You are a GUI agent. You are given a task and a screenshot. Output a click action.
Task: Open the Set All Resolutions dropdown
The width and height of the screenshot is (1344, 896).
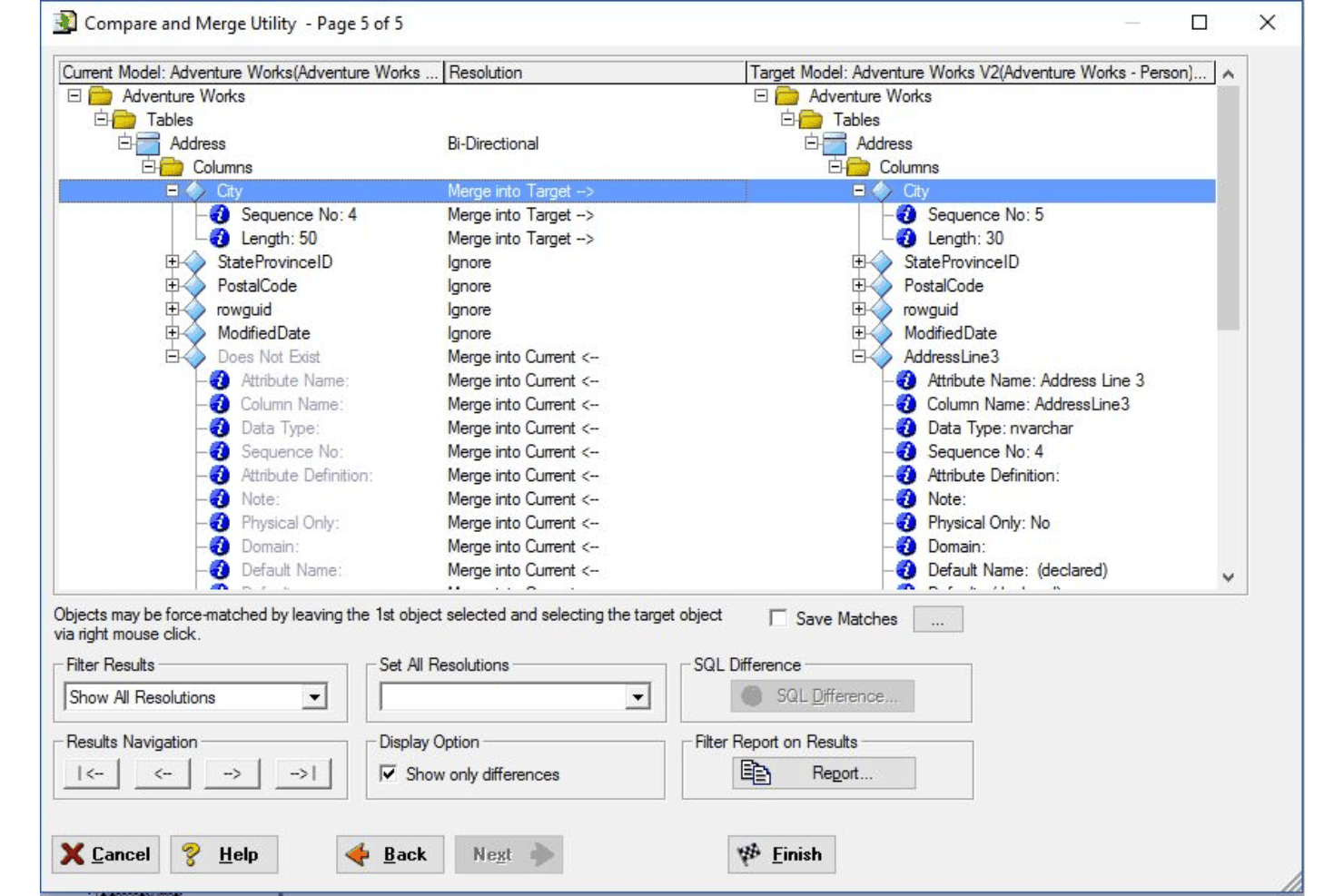click(638, 697)
